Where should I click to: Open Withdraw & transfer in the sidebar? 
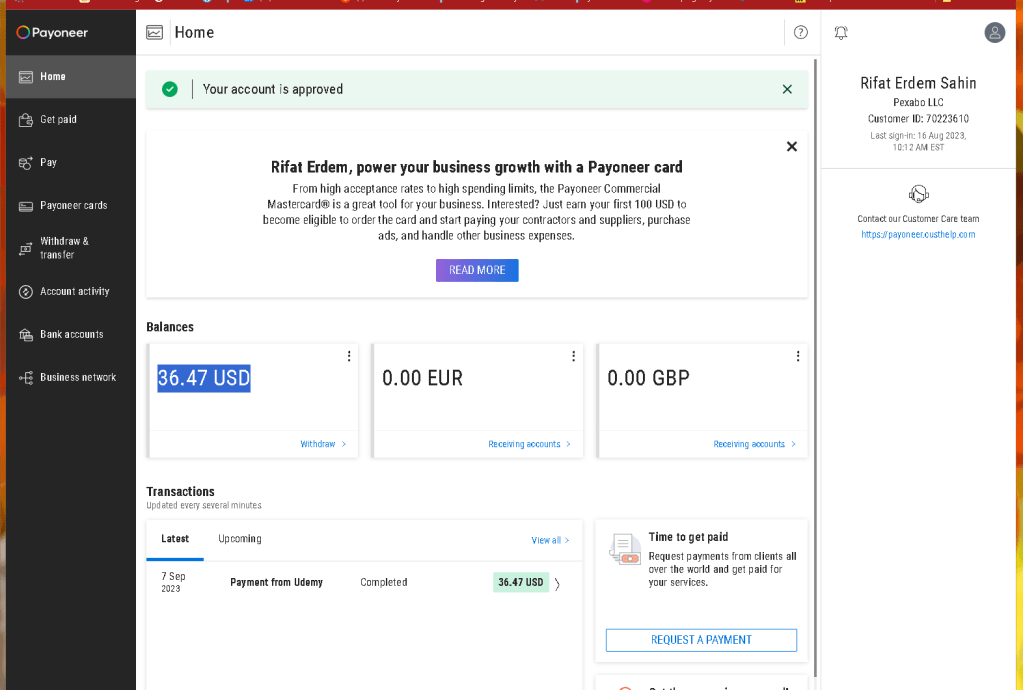(x=70, y=248)
